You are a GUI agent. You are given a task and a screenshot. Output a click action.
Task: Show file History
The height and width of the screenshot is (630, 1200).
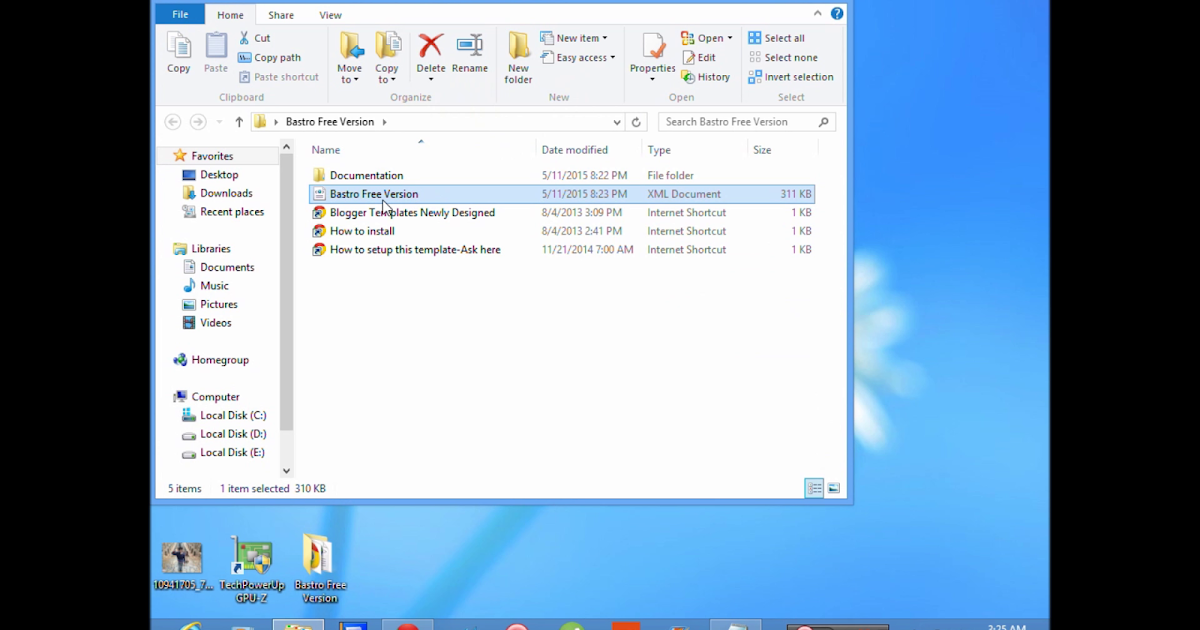(x=706, y=77)
